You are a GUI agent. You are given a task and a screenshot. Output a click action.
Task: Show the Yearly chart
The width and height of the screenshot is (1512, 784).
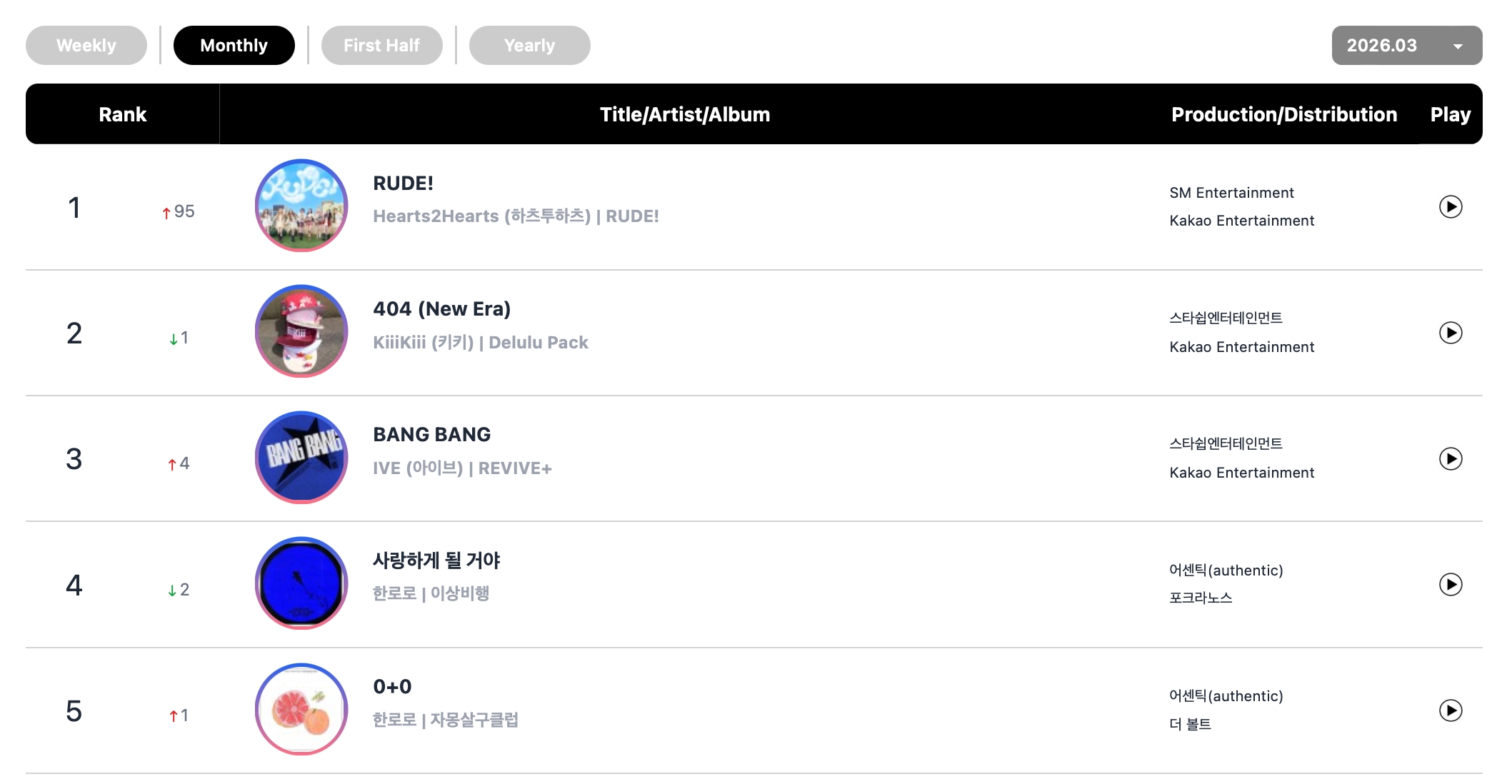[x=529, y=46]
